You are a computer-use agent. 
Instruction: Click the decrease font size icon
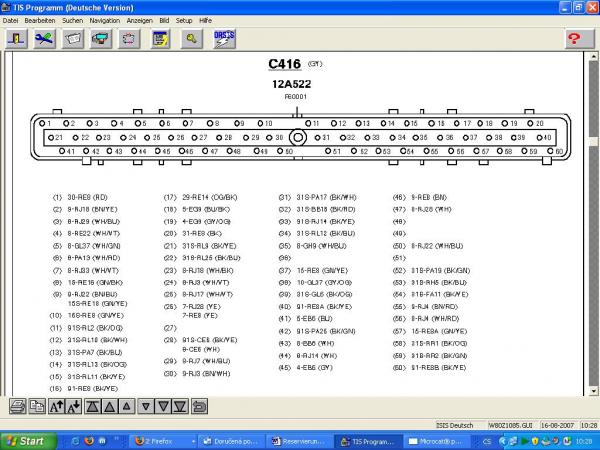73,405
